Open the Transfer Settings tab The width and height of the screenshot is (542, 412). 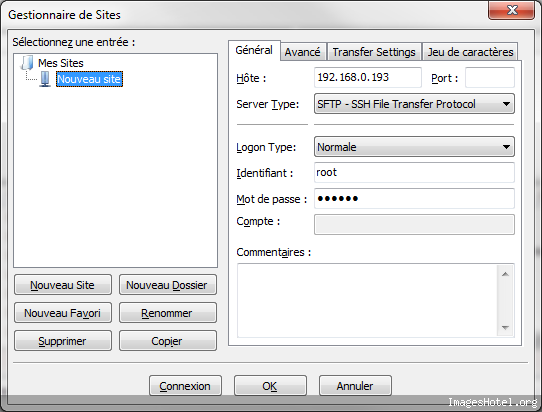[x=374, y=52]
